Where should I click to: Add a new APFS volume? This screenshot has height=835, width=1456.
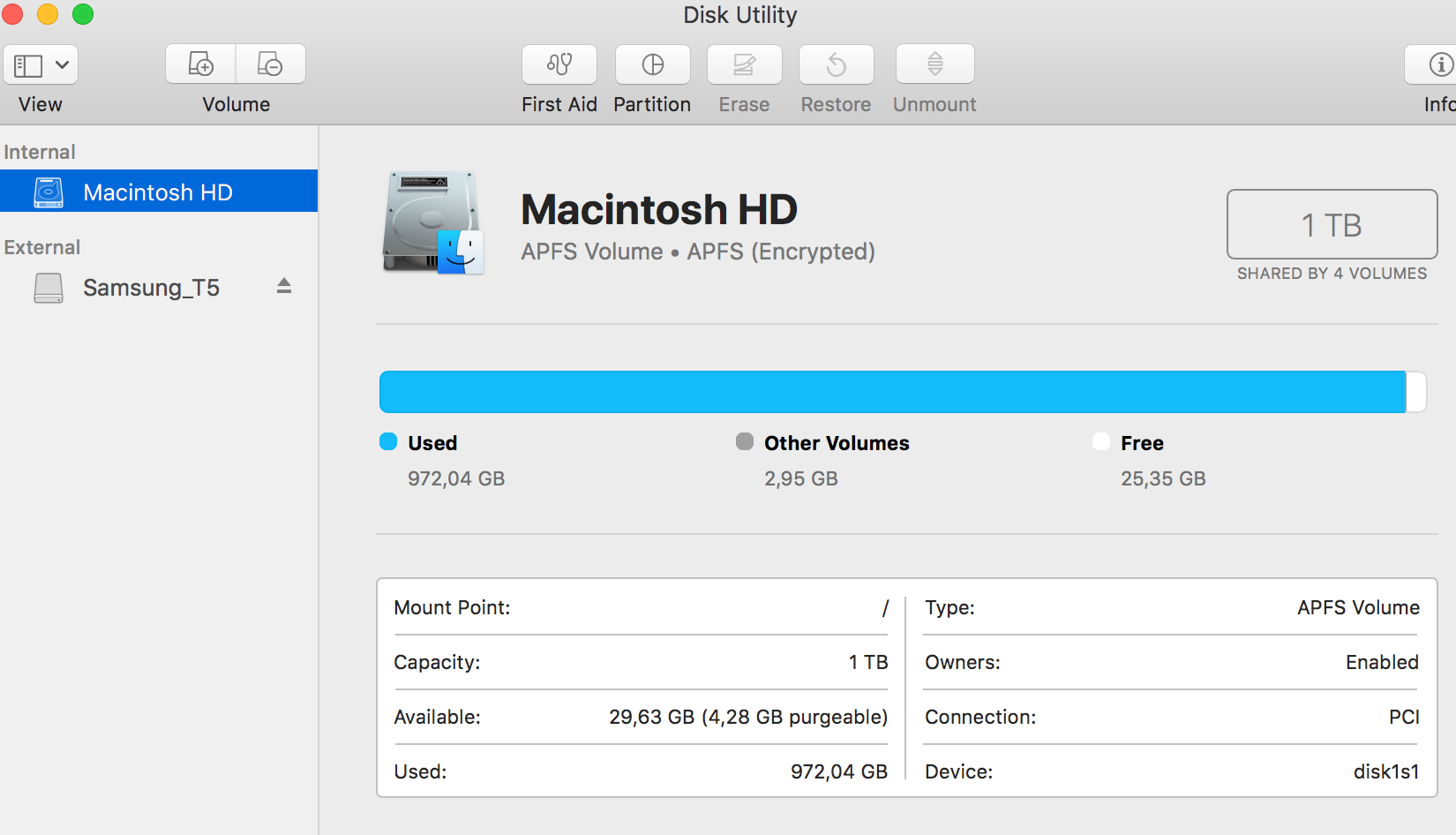pyautogui.click(x=201, y=64)
